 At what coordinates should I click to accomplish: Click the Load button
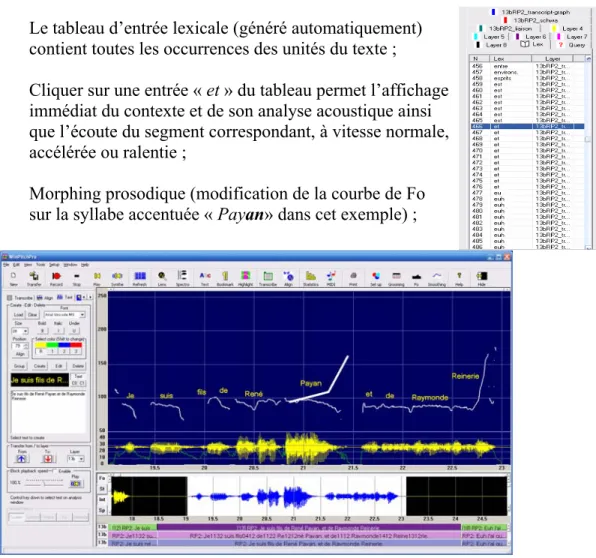coord(19,315)
